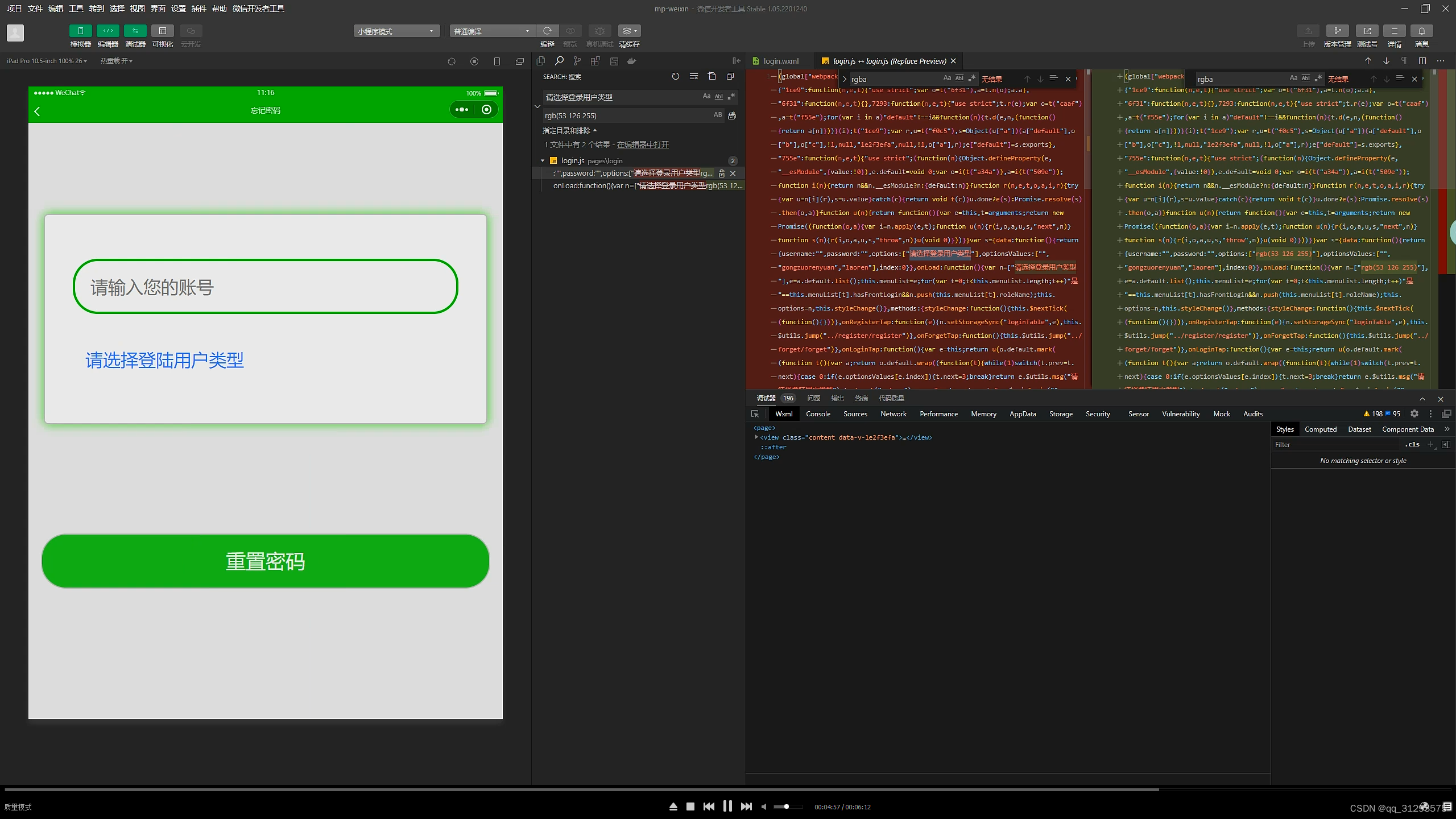This screenshot has height=819, width=1456.
Task: Open the 普通编译 compile mode dropdown
Action: [x=492, y=31]
